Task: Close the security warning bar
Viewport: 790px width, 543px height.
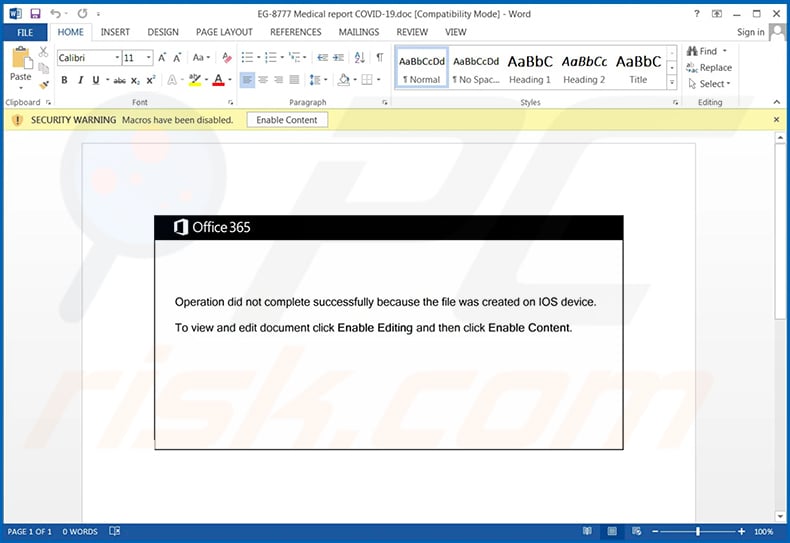Action: pos(776,119)
